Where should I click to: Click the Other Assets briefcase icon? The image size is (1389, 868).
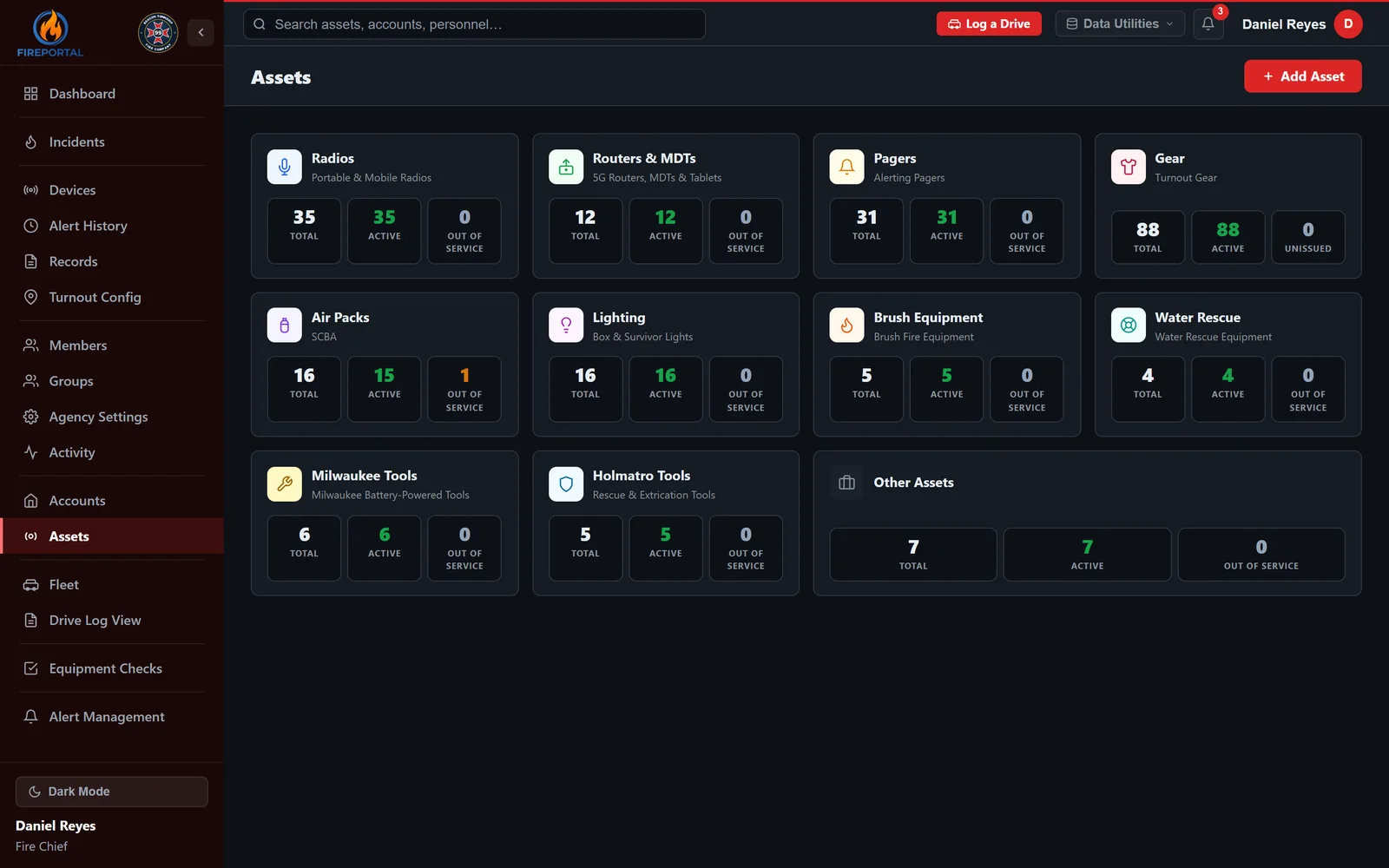[x=846, y=483]
